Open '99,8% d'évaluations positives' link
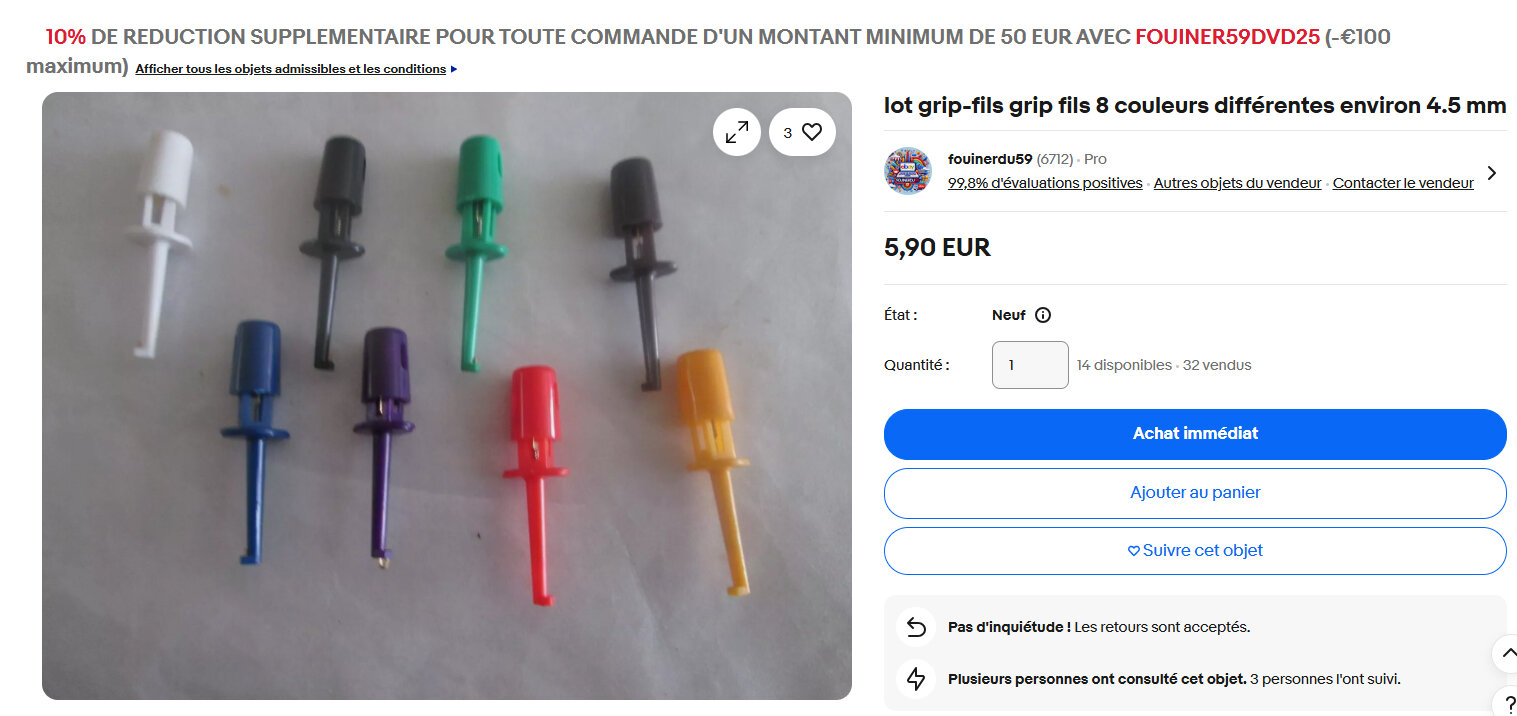Viewport: 1517px width, 716px height. pyautogui.click(x=1045, y=183)
